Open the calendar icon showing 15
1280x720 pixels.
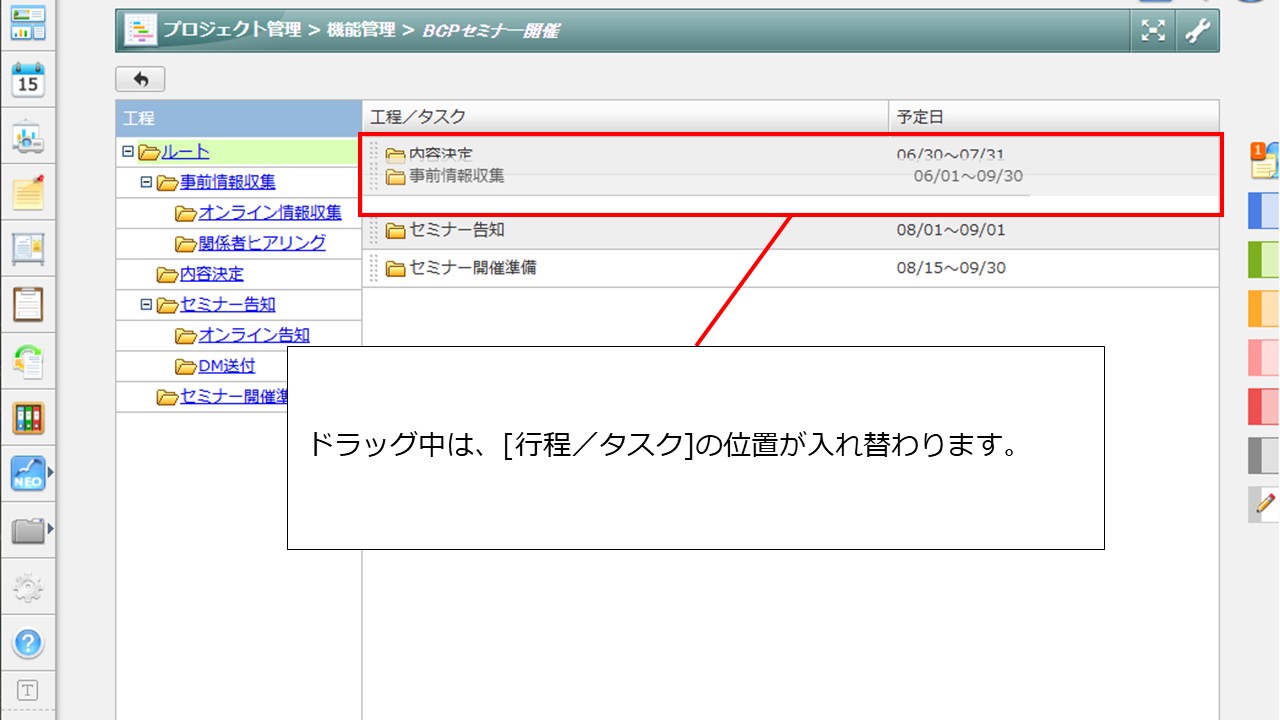[28, 80]
